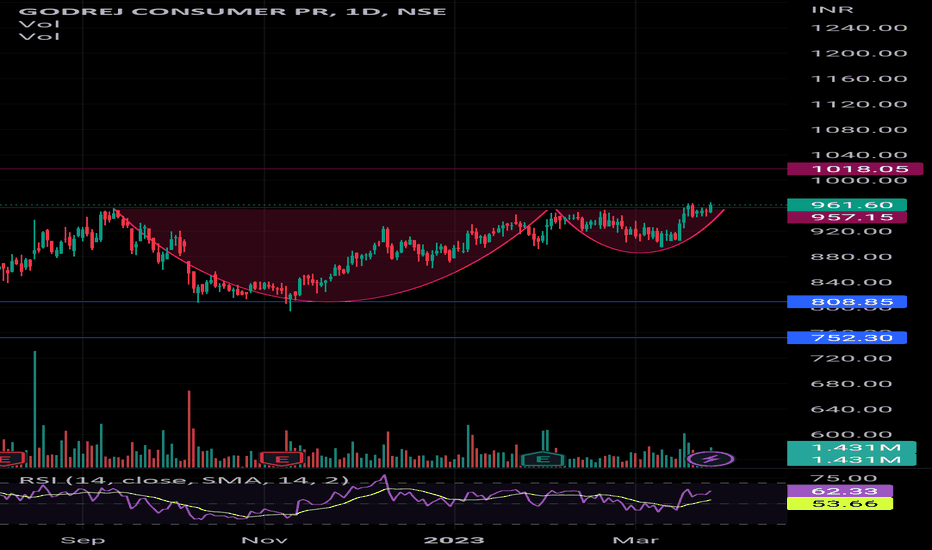Click the 2023 label on the time axis
932x550 pixels.
[454, 540]
